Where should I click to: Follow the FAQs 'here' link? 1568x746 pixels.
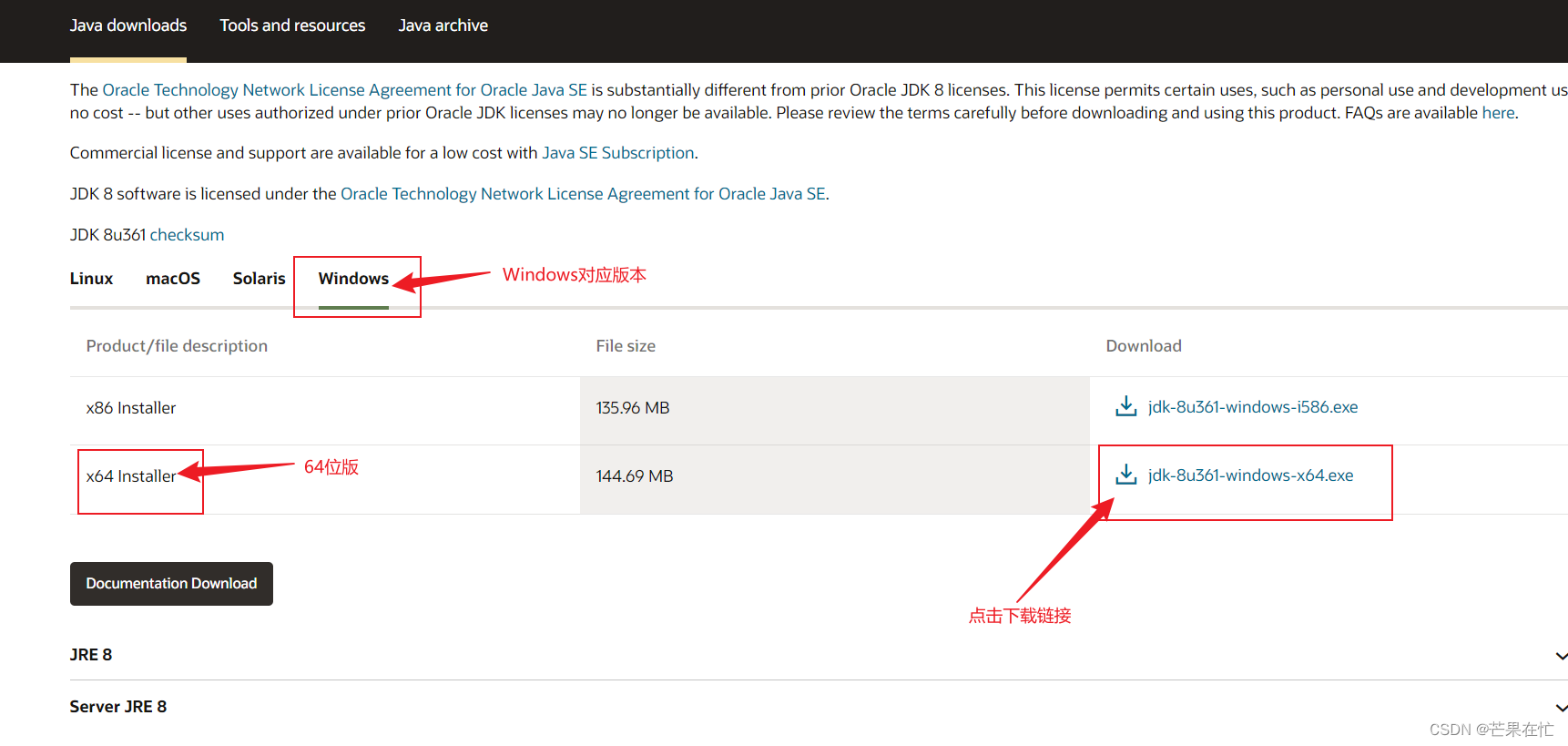pyautogui.click(x=1498, y=113)
